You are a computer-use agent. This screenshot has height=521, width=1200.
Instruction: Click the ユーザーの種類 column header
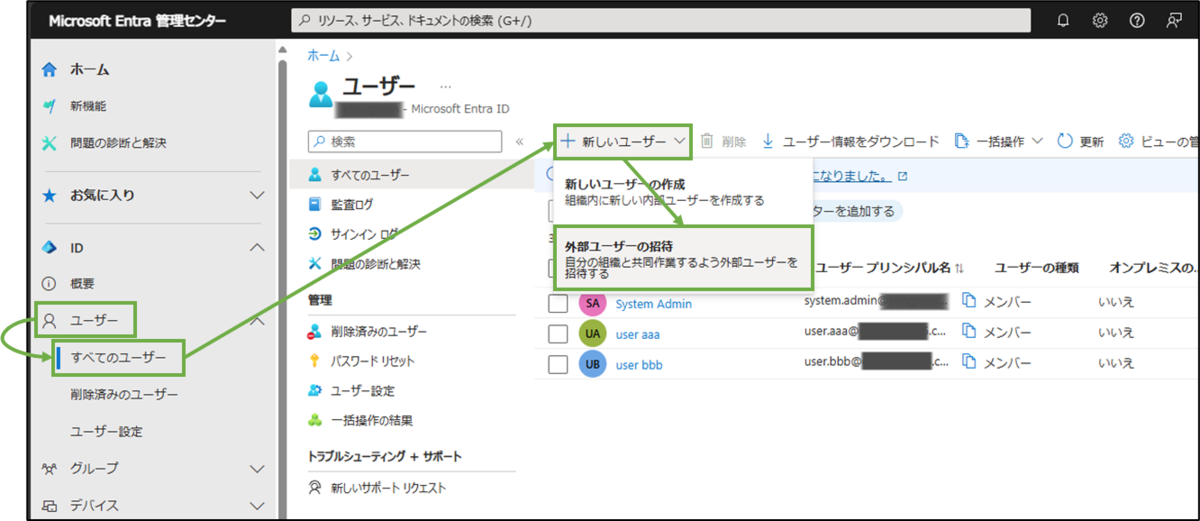pos(1037,267)
